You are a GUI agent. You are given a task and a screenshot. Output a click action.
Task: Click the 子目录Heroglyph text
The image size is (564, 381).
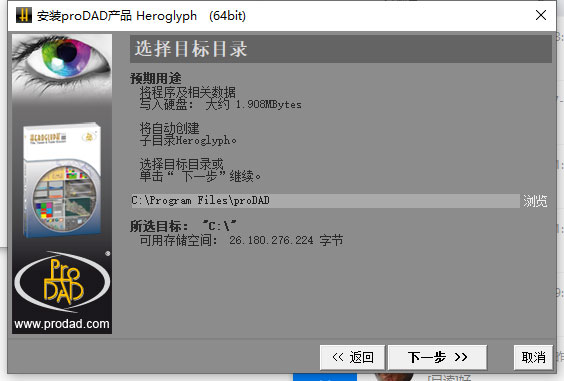(x=188, y=140)
